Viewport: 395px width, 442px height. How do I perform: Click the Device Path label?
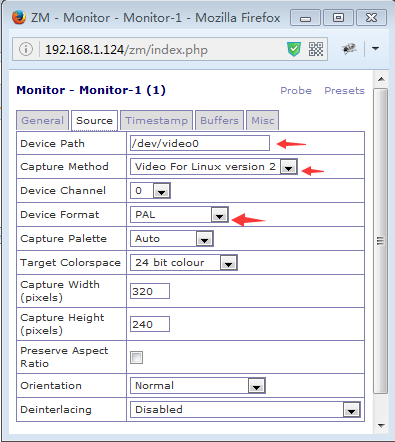coord(52,144)
